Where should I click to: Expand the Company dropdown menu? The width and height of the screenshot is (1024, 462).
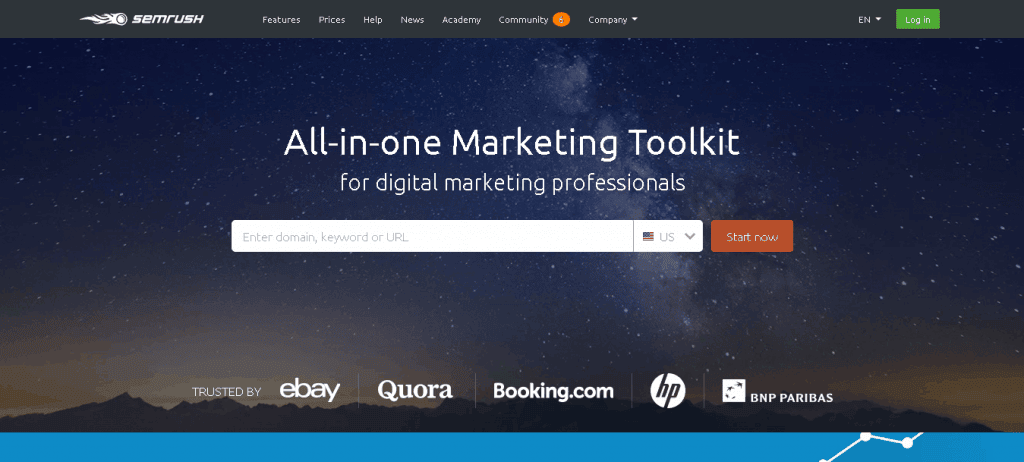click(x=613, y=20)
